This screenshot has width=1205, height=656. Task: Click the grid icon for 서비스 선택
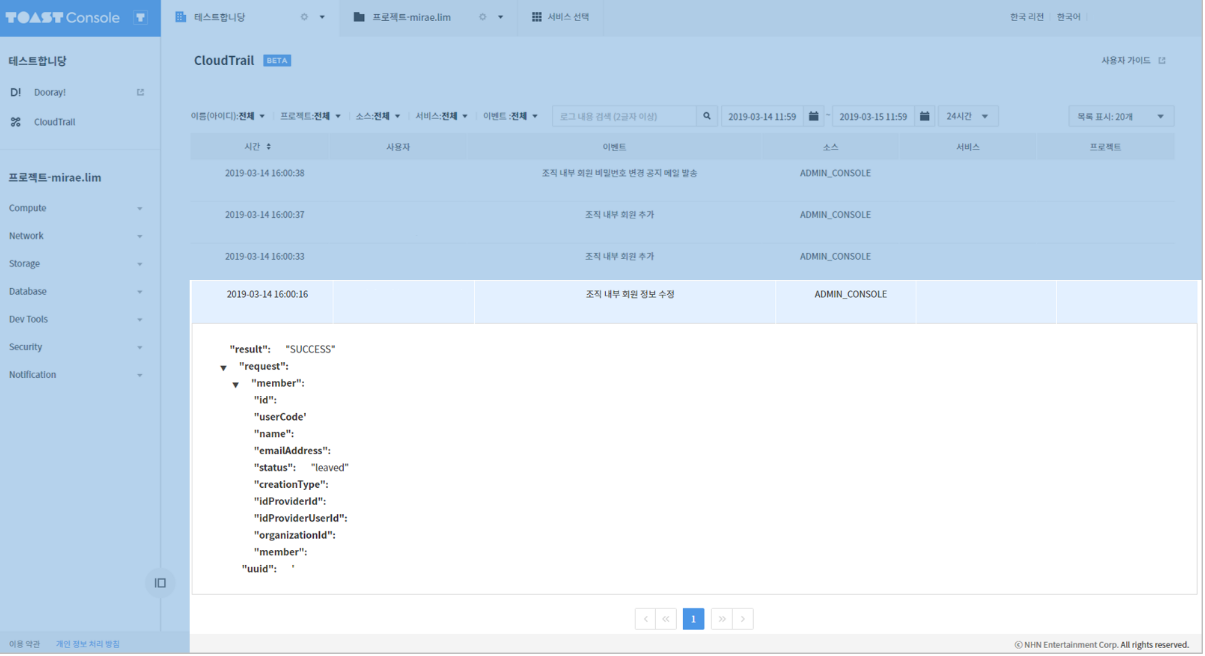[x=536, y=17]
